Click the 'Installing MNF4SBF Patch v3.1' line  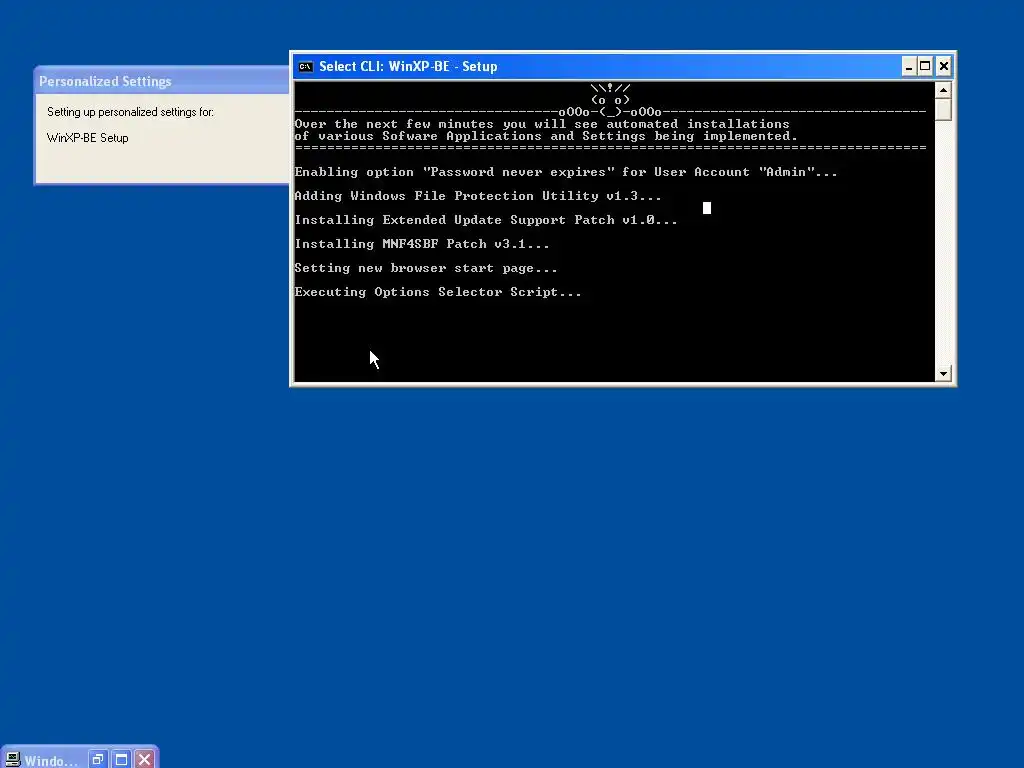coord(422,244)
